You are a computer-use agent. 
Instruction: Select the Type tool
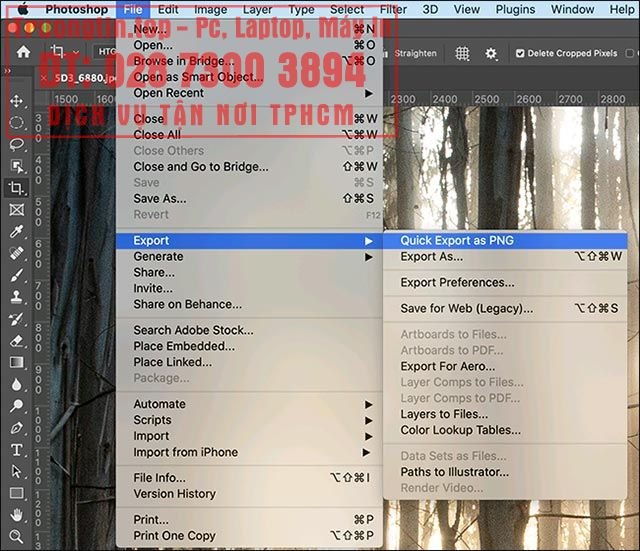click(x=16, y=450)
